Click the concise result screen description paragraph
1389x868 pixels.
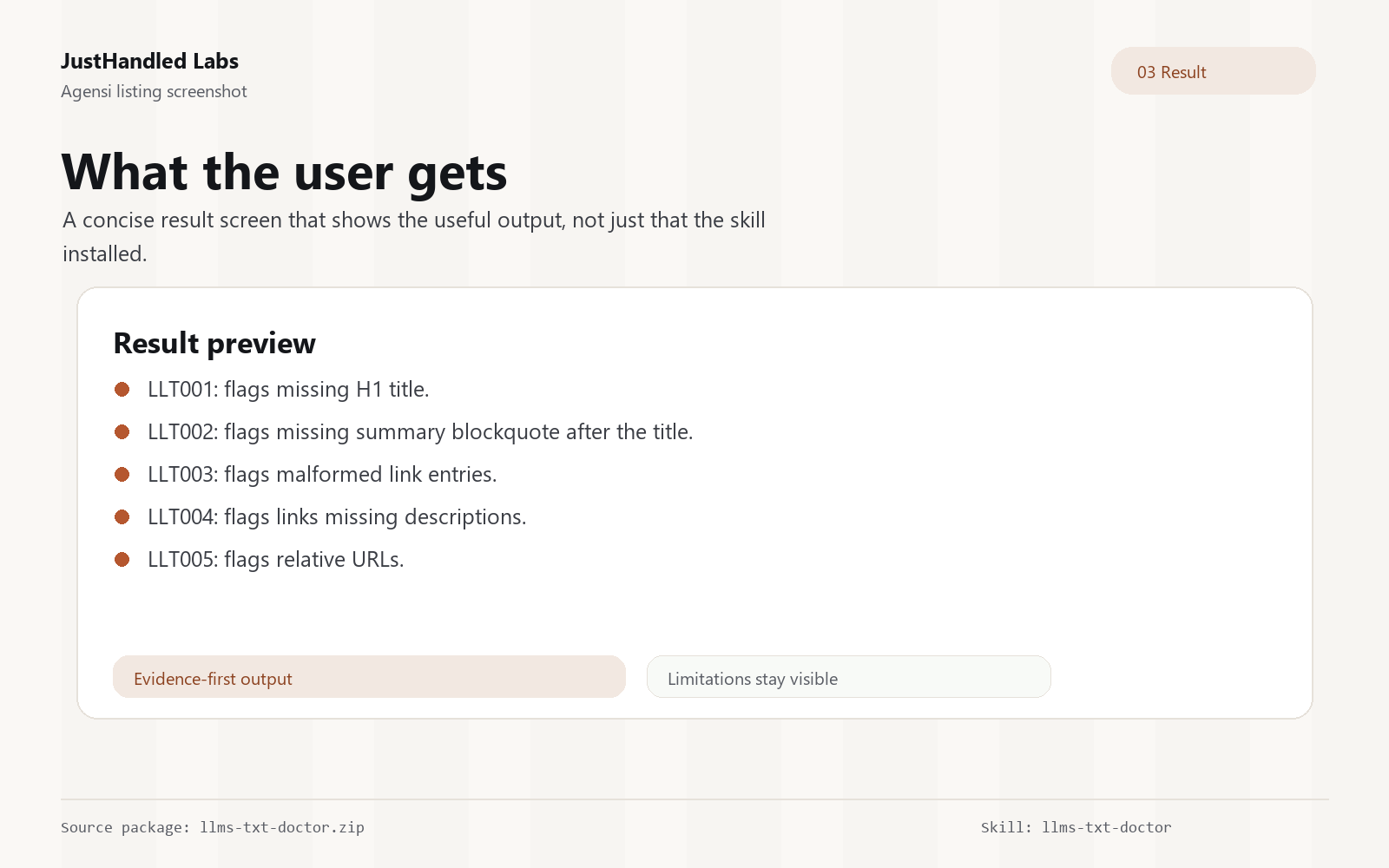[414, 237]
